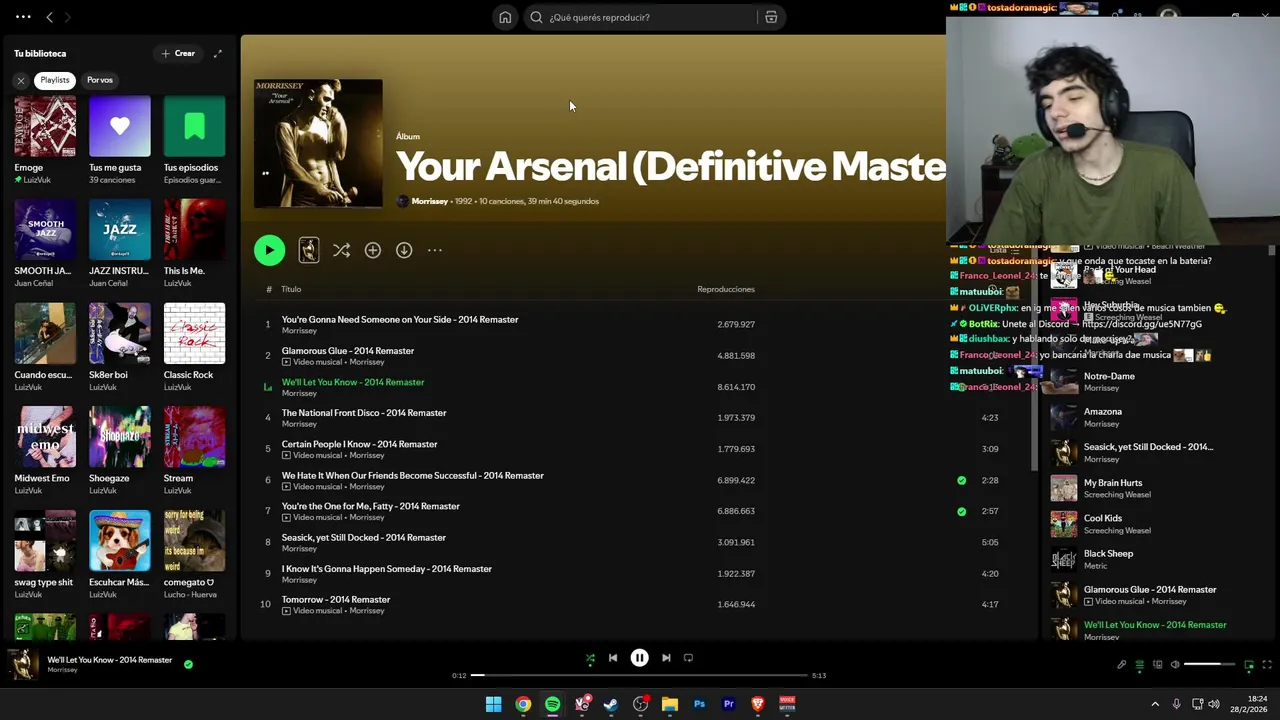Open album more options ellipsis
Viewport: 1280px width, 720px height.
pyautogui.click(x=435, y=250)
